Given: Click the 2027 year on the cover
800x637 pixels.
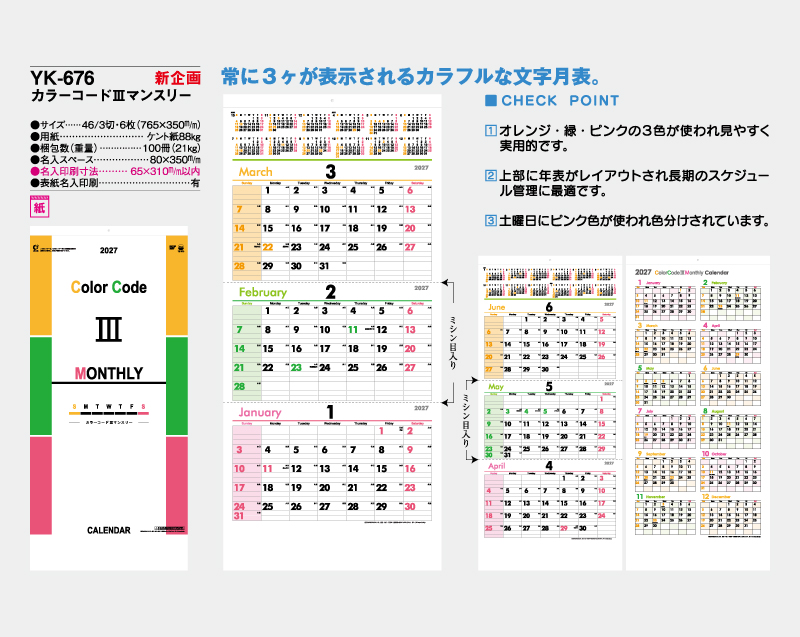Looking at the screenshot, I should pyautogui.click(x=109, y=250).
